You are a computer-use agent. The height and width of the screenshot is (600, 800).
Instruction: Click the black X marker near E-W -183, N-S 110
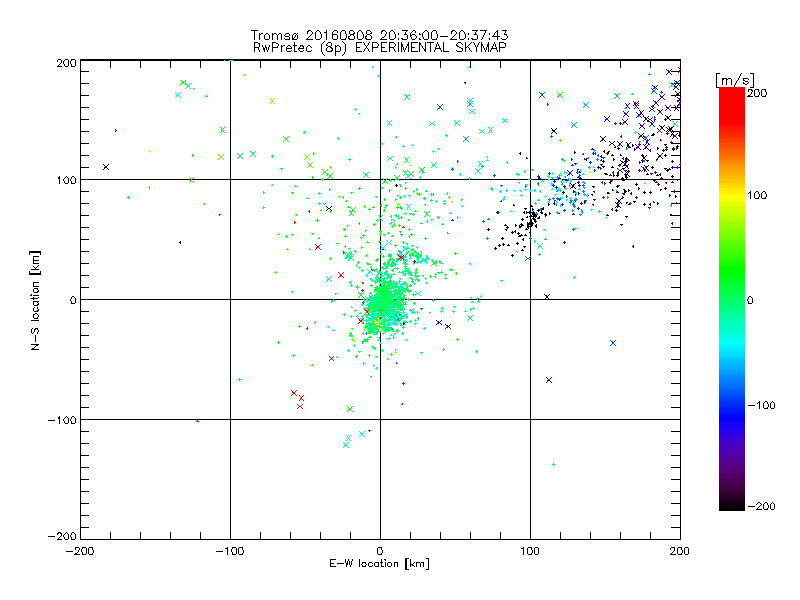tap(106, 167)
